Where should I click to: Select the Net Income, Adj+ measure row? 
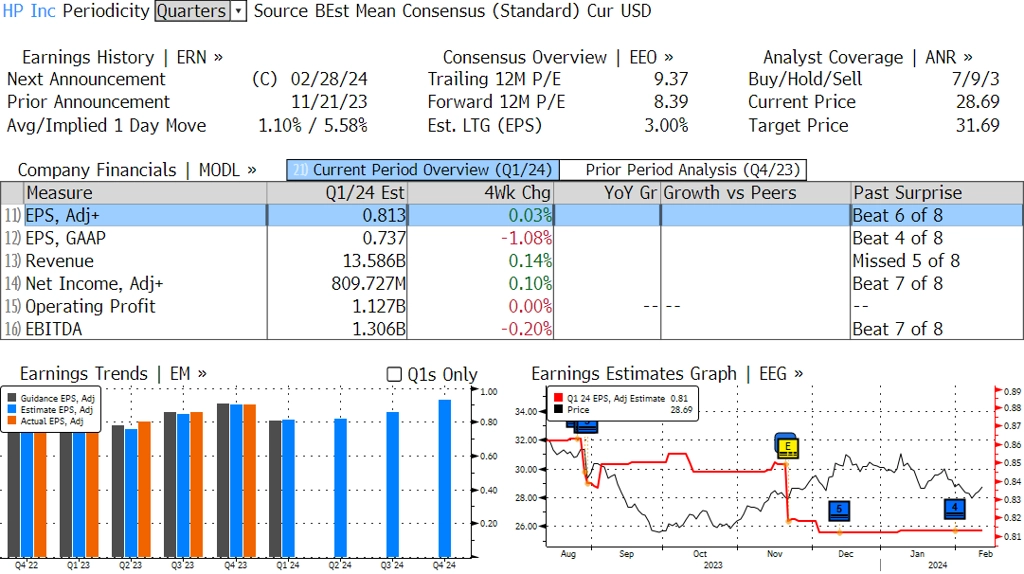(512, 283)
